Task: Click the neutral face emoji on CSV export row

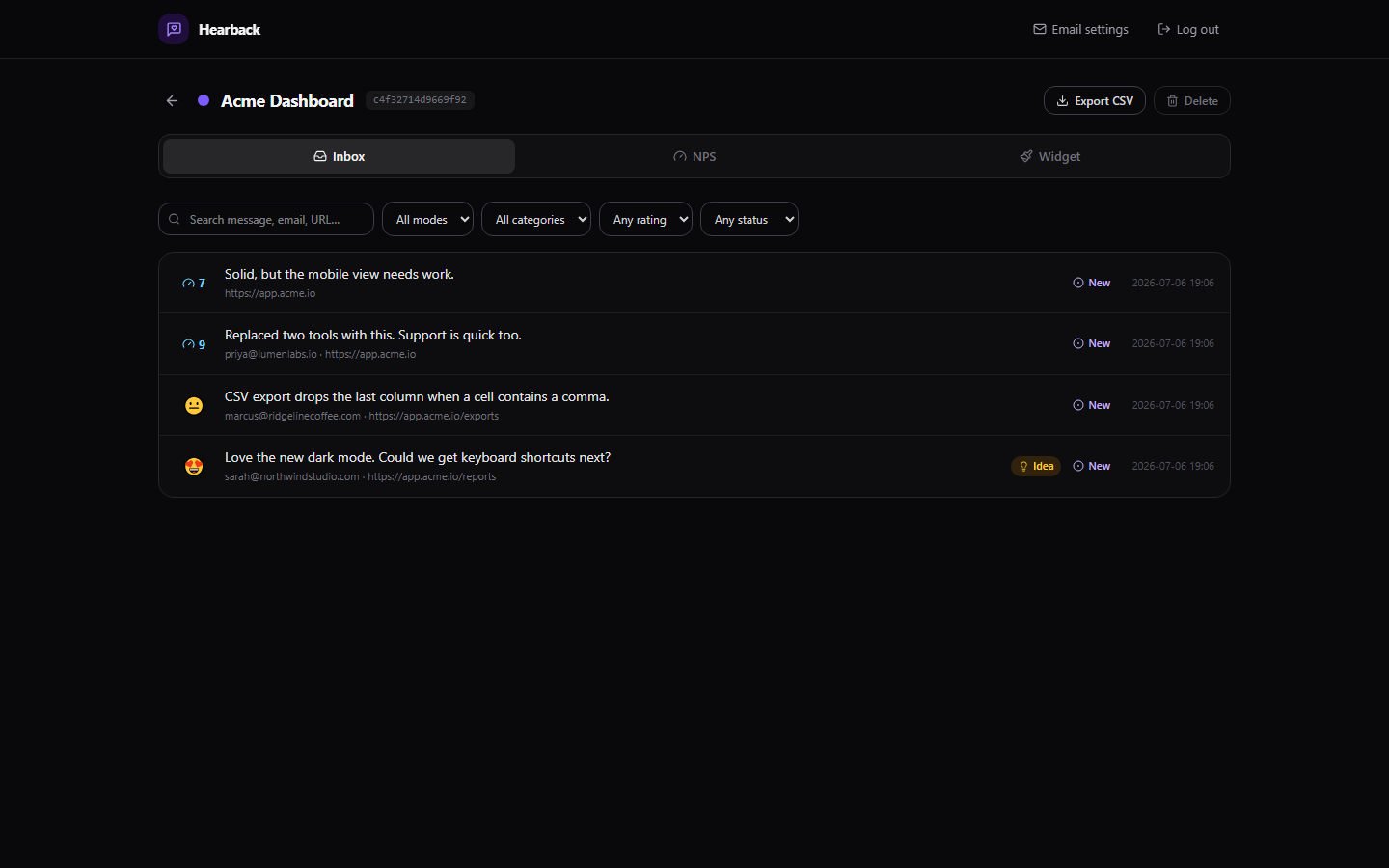Action: click(194, 405)
